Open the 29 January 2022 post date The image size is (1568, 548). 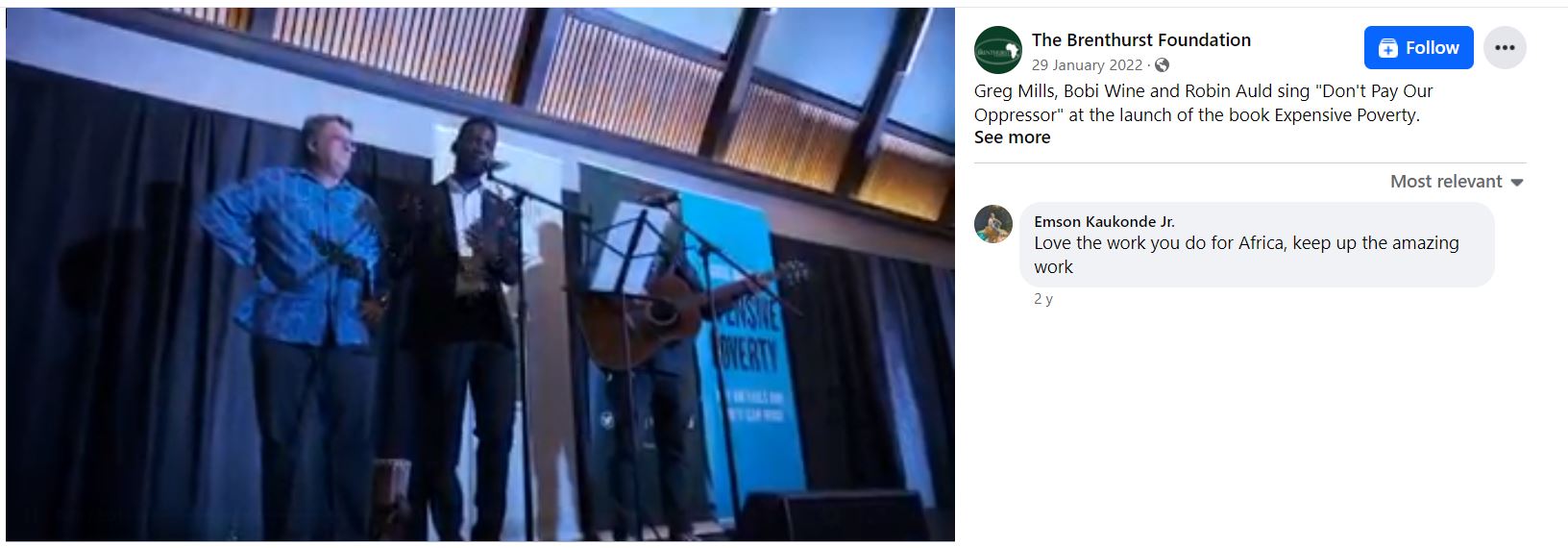[x=1087, y=65]
